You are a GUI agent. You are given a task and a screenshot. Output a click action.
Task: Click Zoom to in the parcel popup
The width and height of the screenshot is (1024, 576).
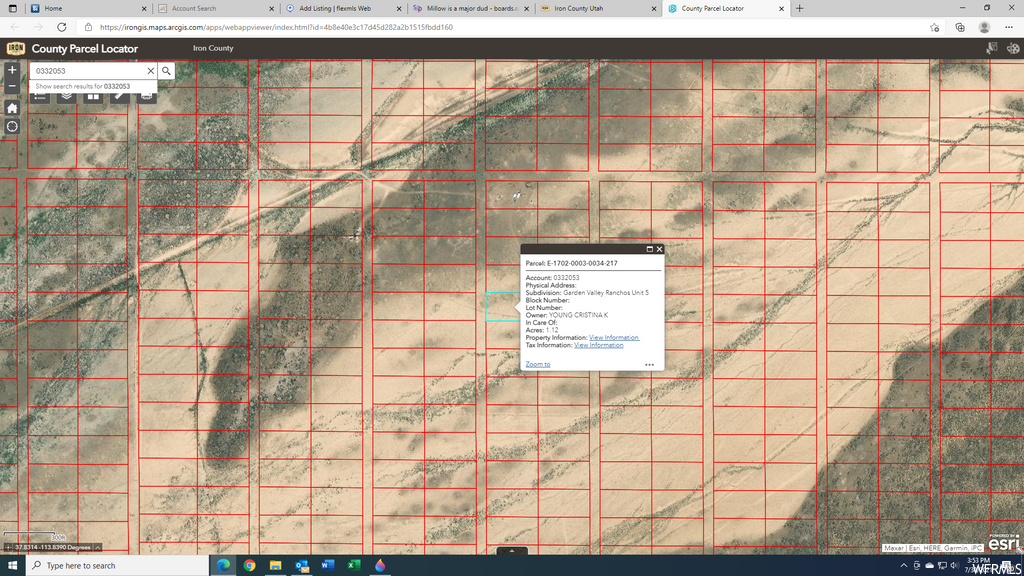point(538,364)
